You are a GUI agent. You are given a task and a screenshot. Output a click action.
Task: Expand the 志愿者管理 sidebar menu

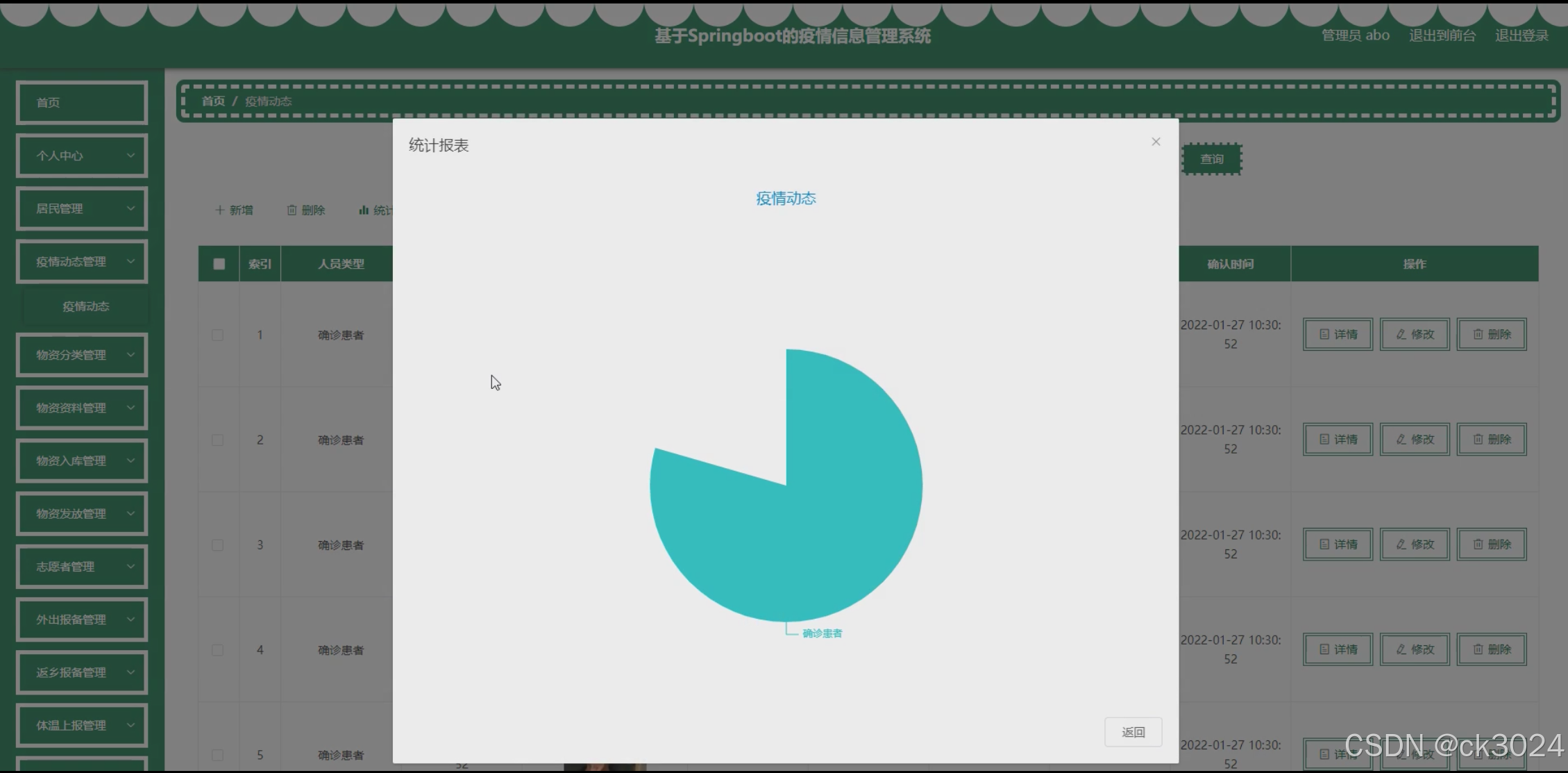[82, 567]
